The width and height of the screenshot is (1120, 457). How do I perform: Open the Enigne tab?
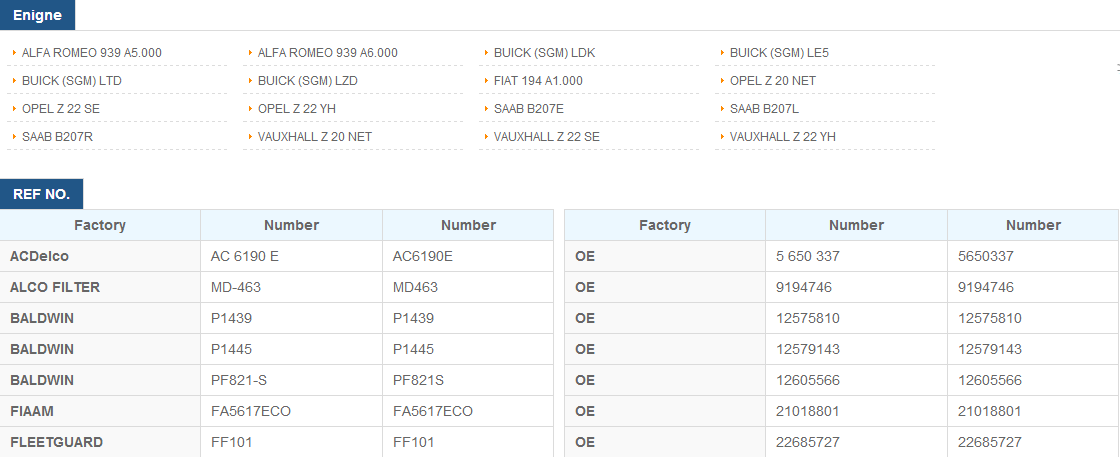37,15
